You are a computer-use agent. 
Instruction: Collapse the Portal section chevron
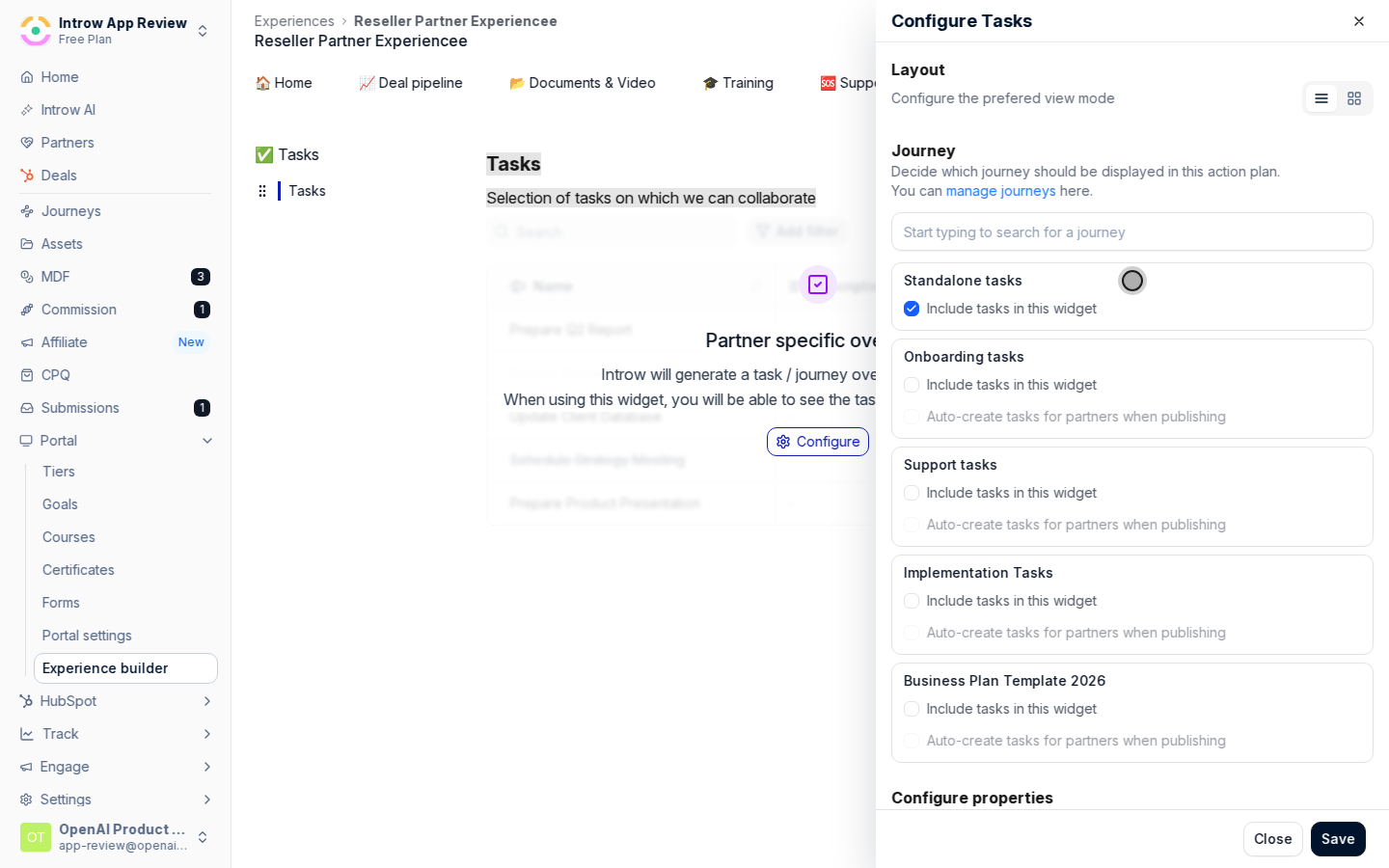(207, 441)
